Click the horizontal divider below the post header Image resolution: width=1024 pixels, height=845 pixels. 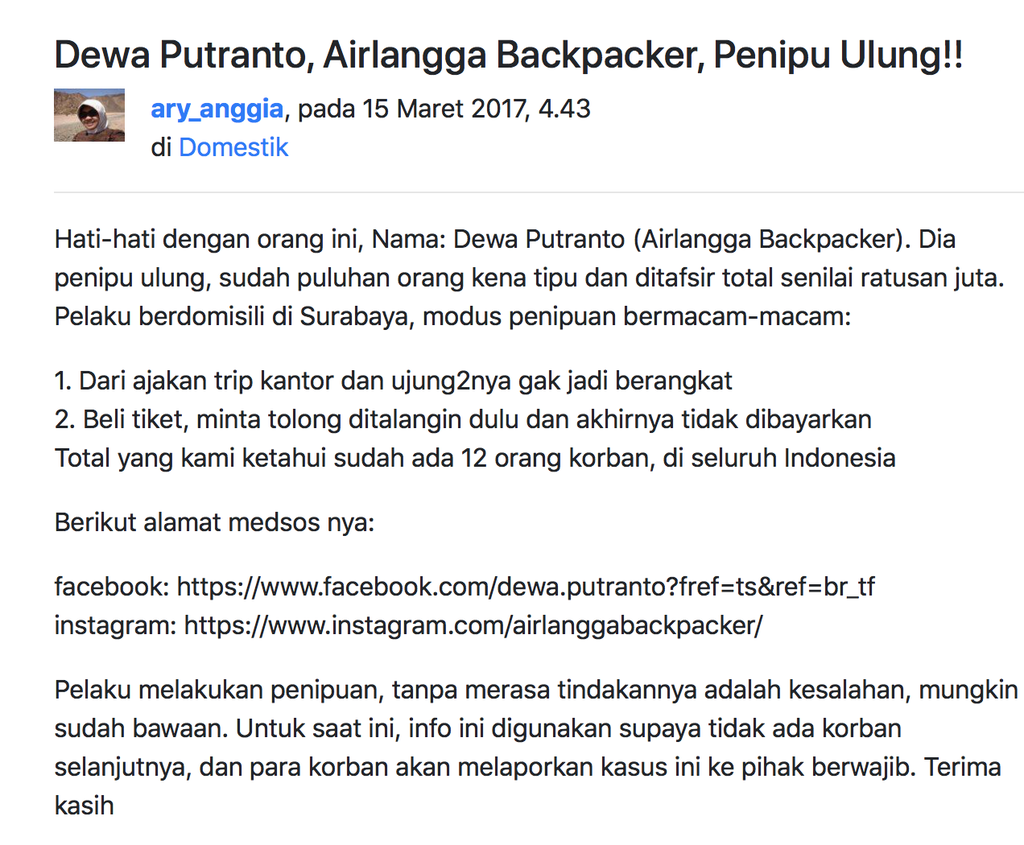click(x=539, y=193)
